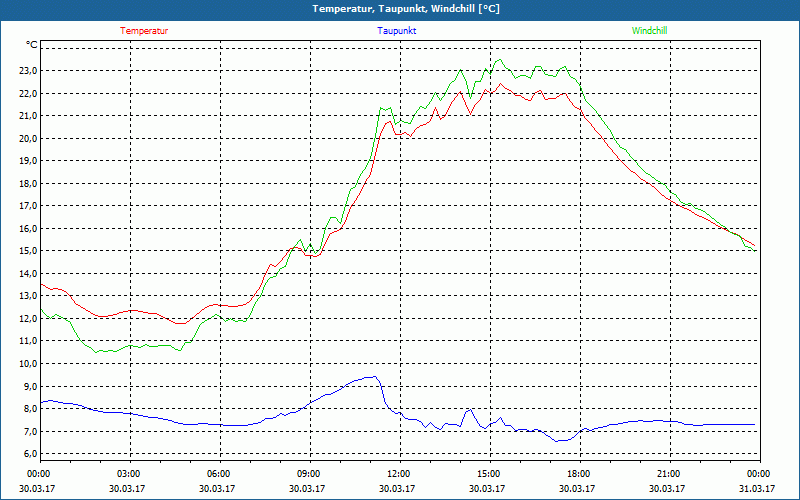Viewport: 800px width, 500px height.
Task: Click the 31.03.17 date label
Action: click(757, 488)
